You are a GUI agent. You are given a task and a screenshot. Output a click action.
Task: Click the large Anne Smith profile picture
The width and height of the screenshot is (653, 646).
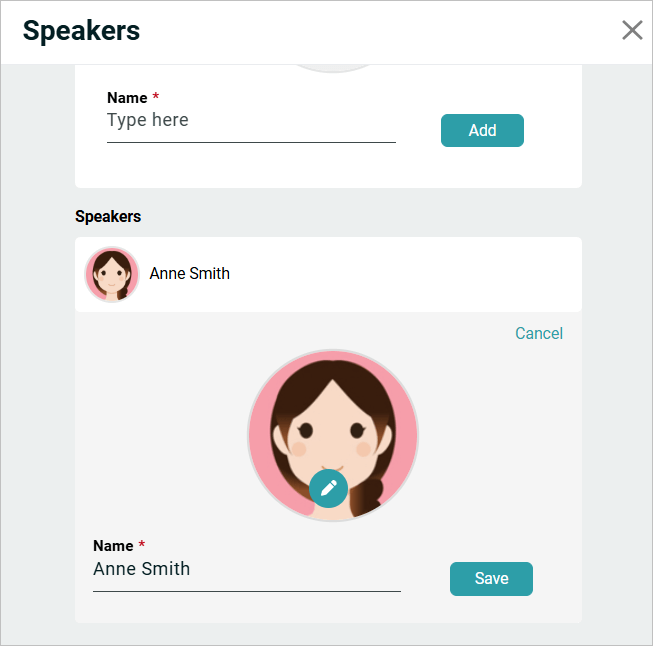[333, 435]
